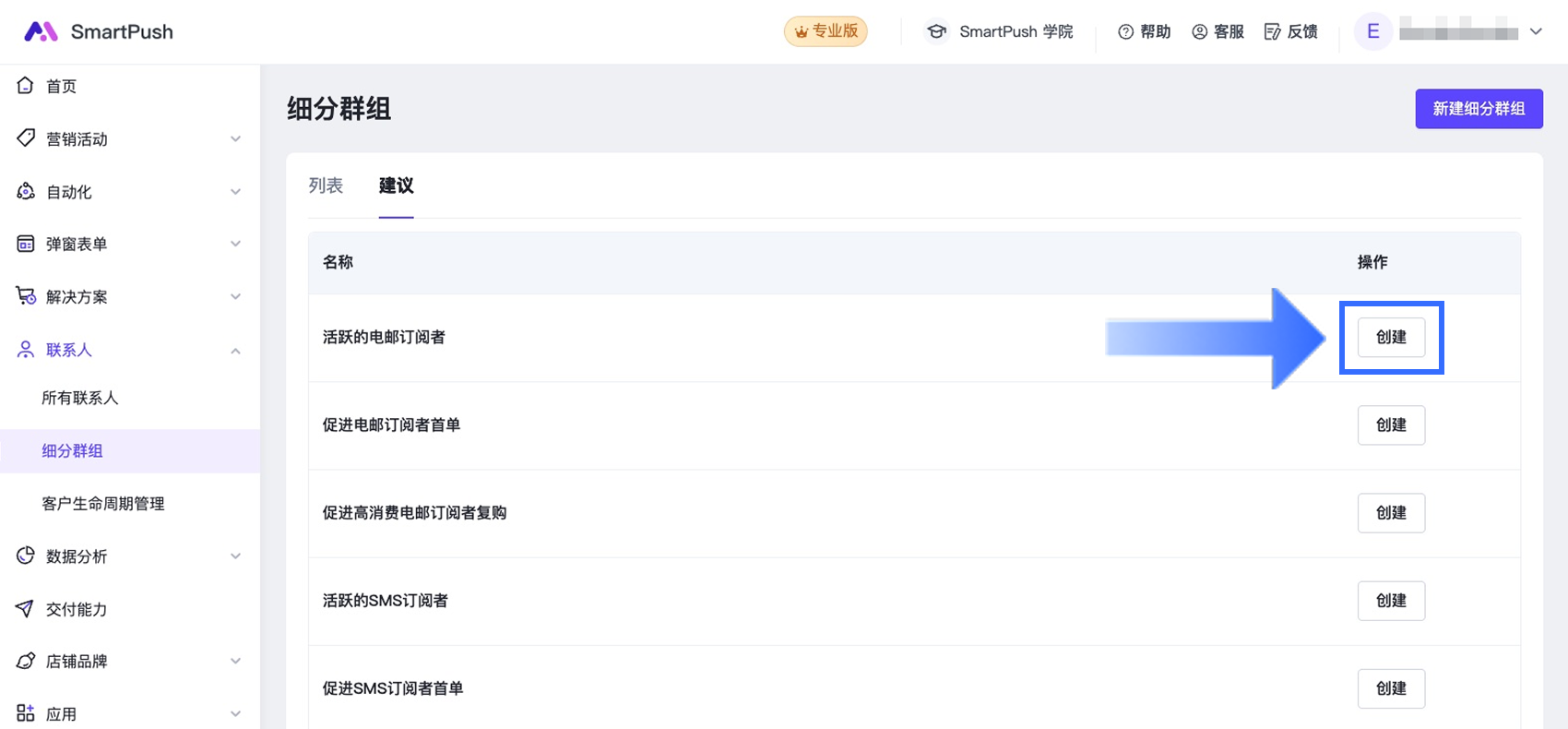Click the 名称 column header

pyautogui.click(x=338, y=262)
